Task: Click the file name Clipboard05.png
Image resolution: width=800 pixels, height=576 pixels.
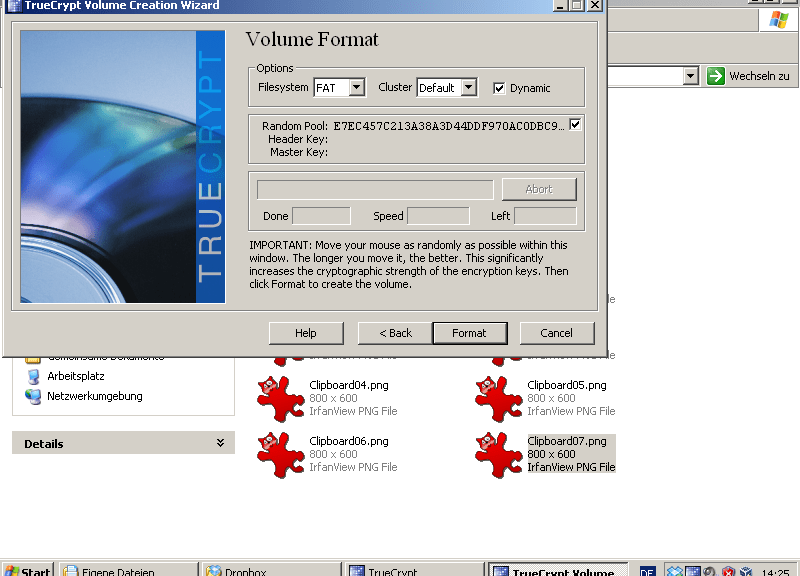Action: (567, 385)
